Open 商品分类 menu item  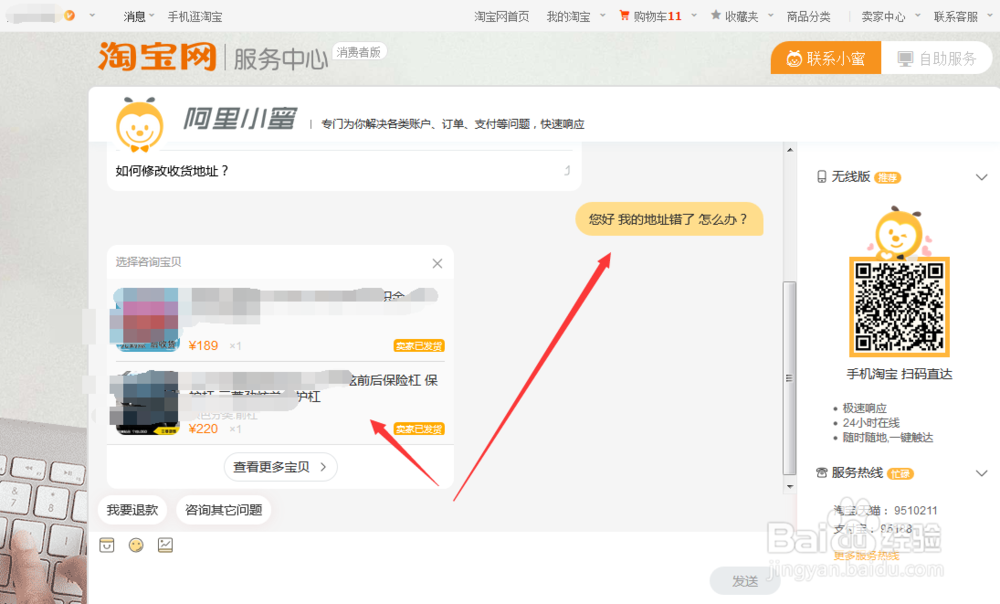coord(809,17)
